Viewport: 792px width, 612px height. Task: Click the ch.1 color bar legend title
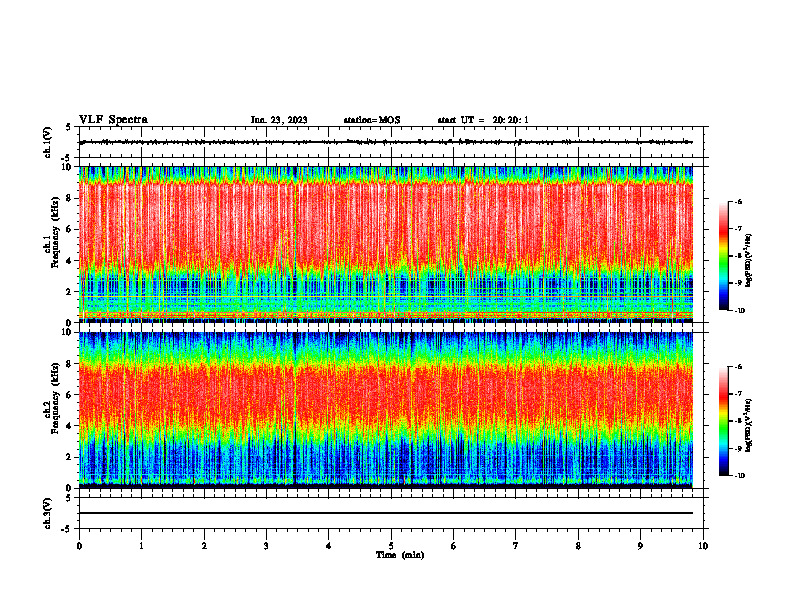coord(749,261)
